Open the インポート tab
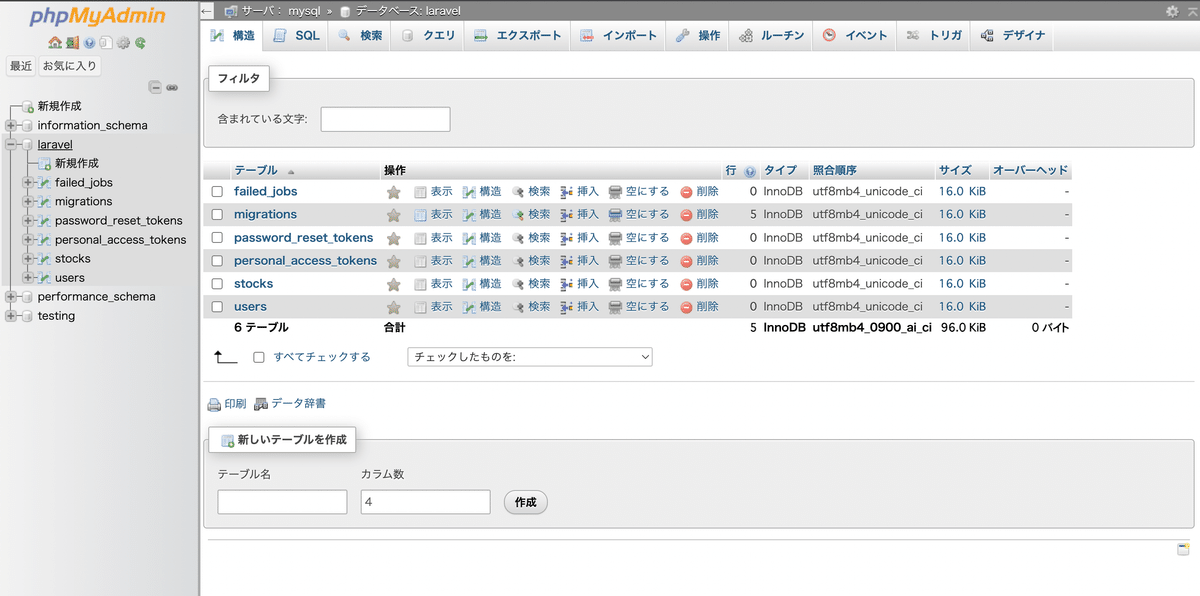This screenshot has height=596, width=1200. point(618,36)
